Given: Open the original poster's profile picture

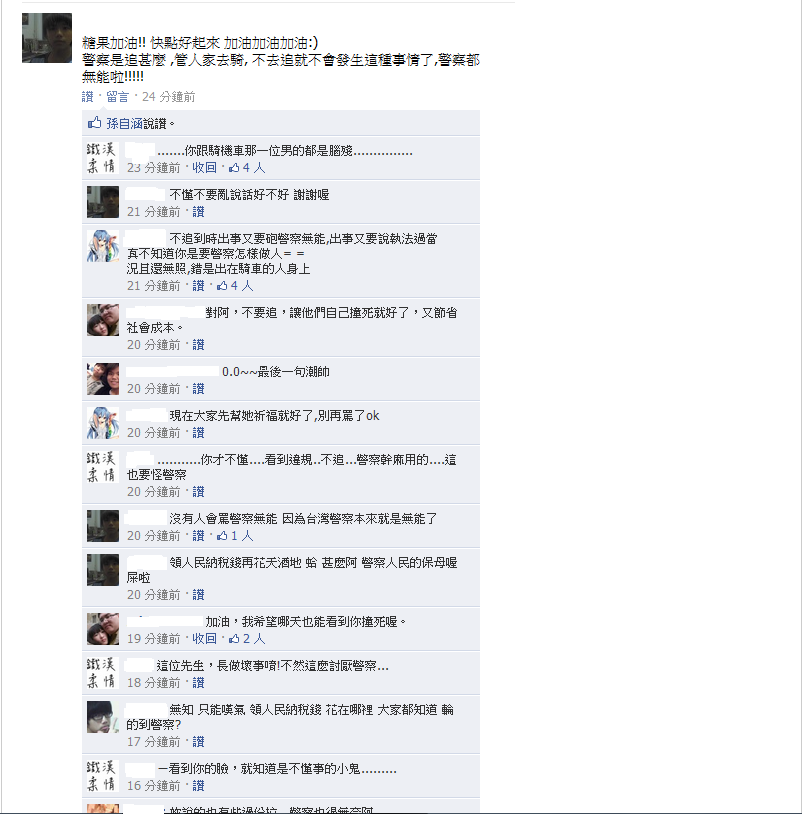Looking at the screenshot, I should coord(47,38).
